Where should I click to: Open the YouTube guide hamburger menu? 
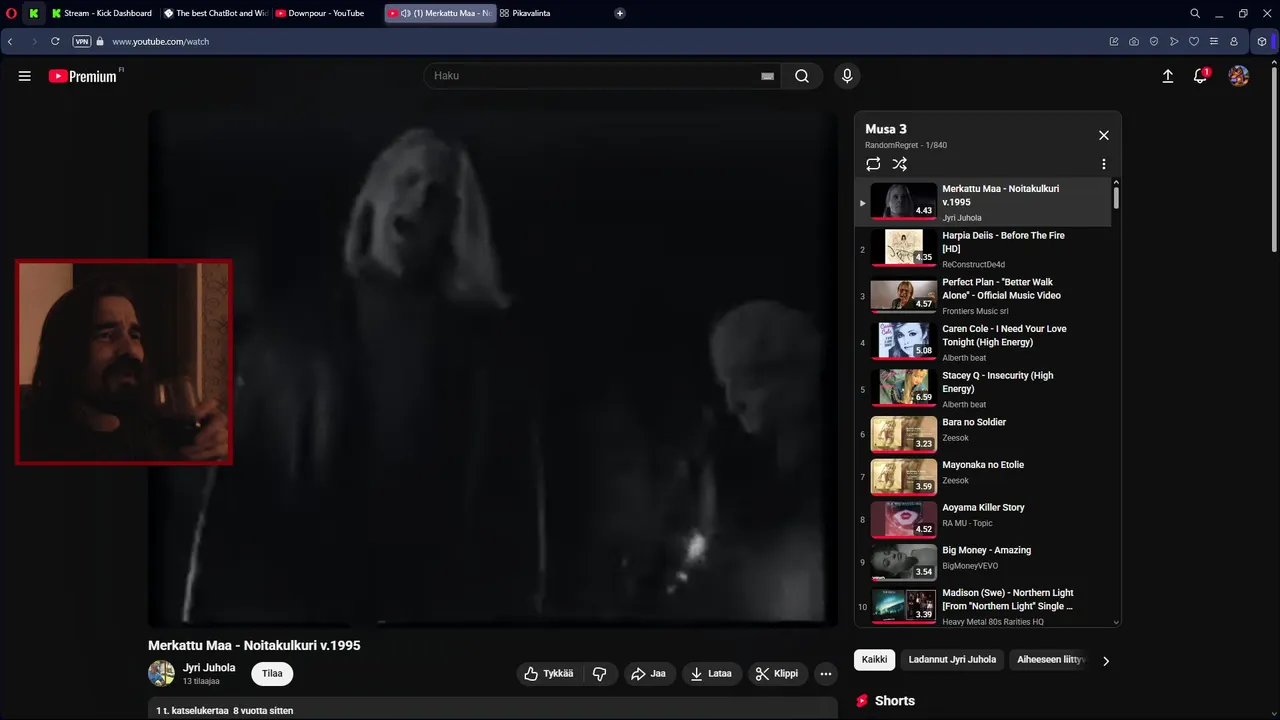(25, 76)
